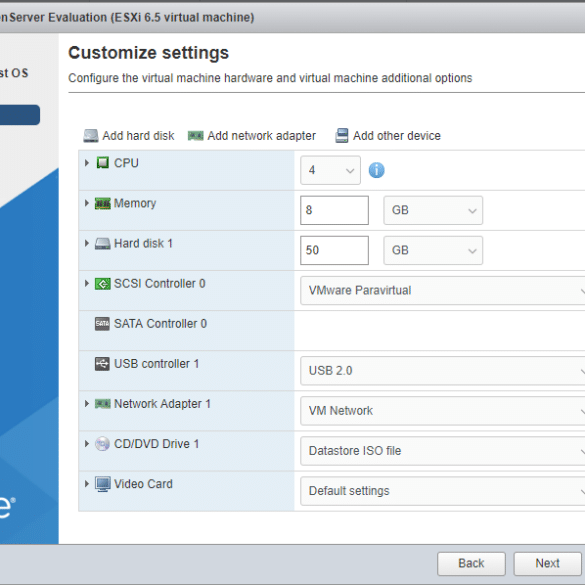Open the Datastore ISO file dropdown
This screenshot has width=585, height=585.
click(x=442, y=451)
